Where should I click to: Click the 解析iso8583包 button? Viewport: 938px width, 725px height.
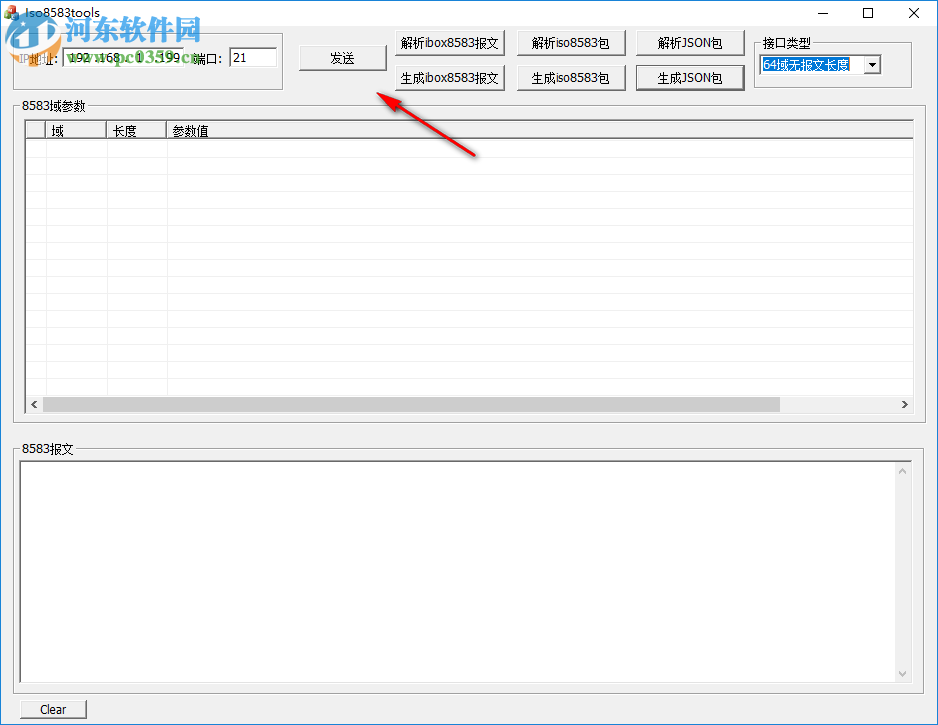570,42
